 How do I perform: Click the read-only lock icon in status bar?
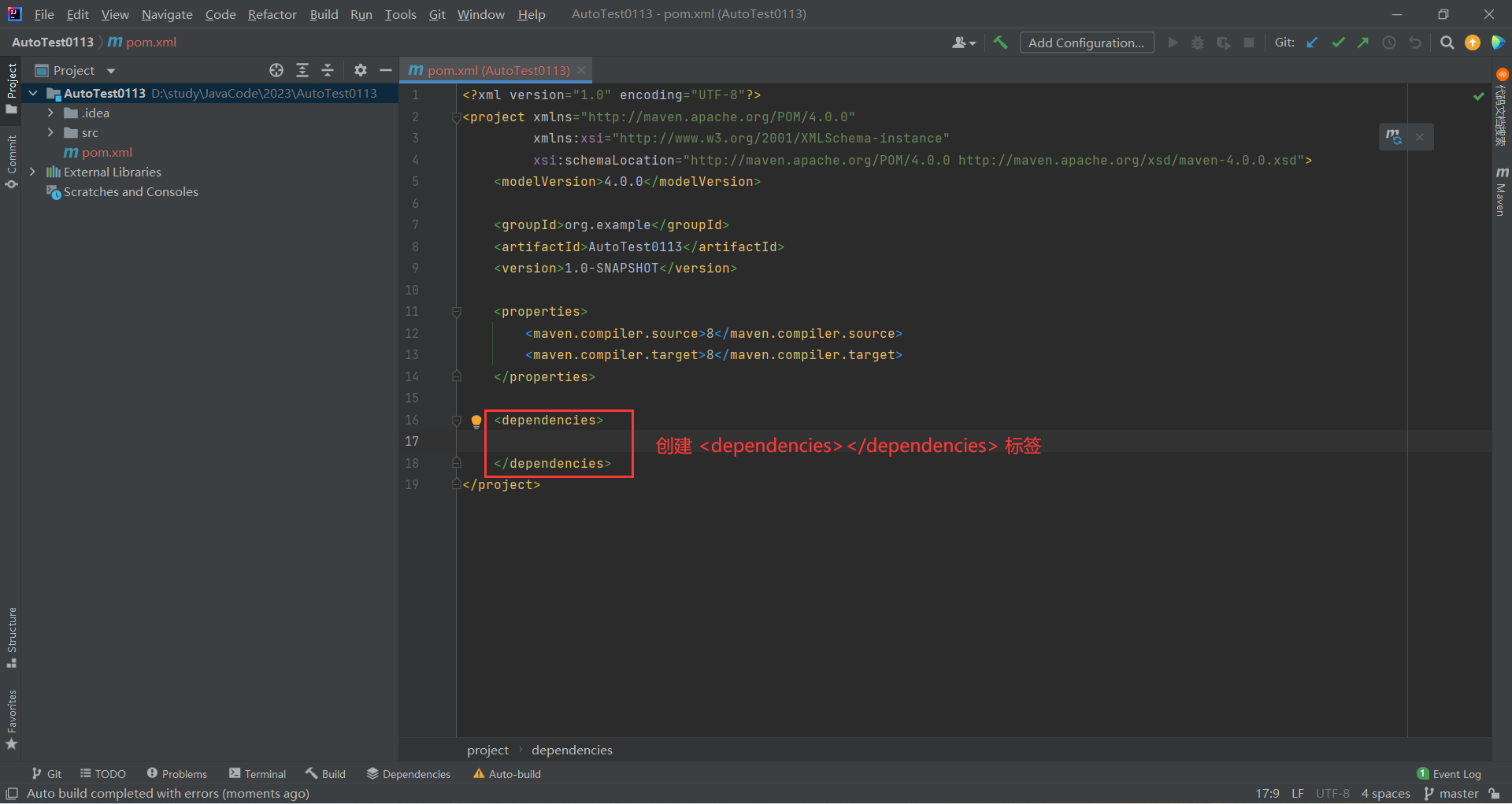tap(1495, 794)
